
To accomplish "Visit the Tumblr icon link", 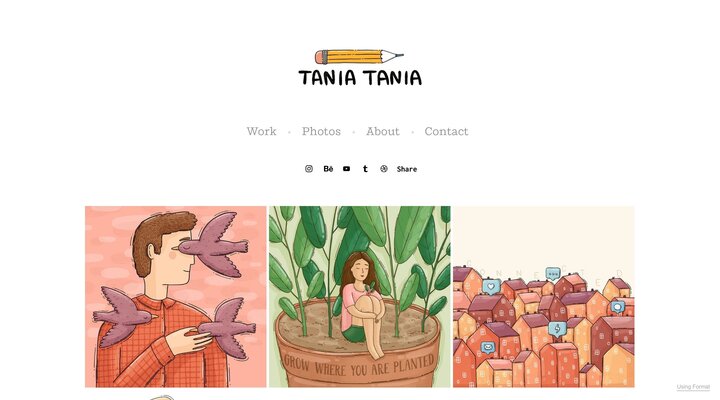I will (x=365, y=169).
